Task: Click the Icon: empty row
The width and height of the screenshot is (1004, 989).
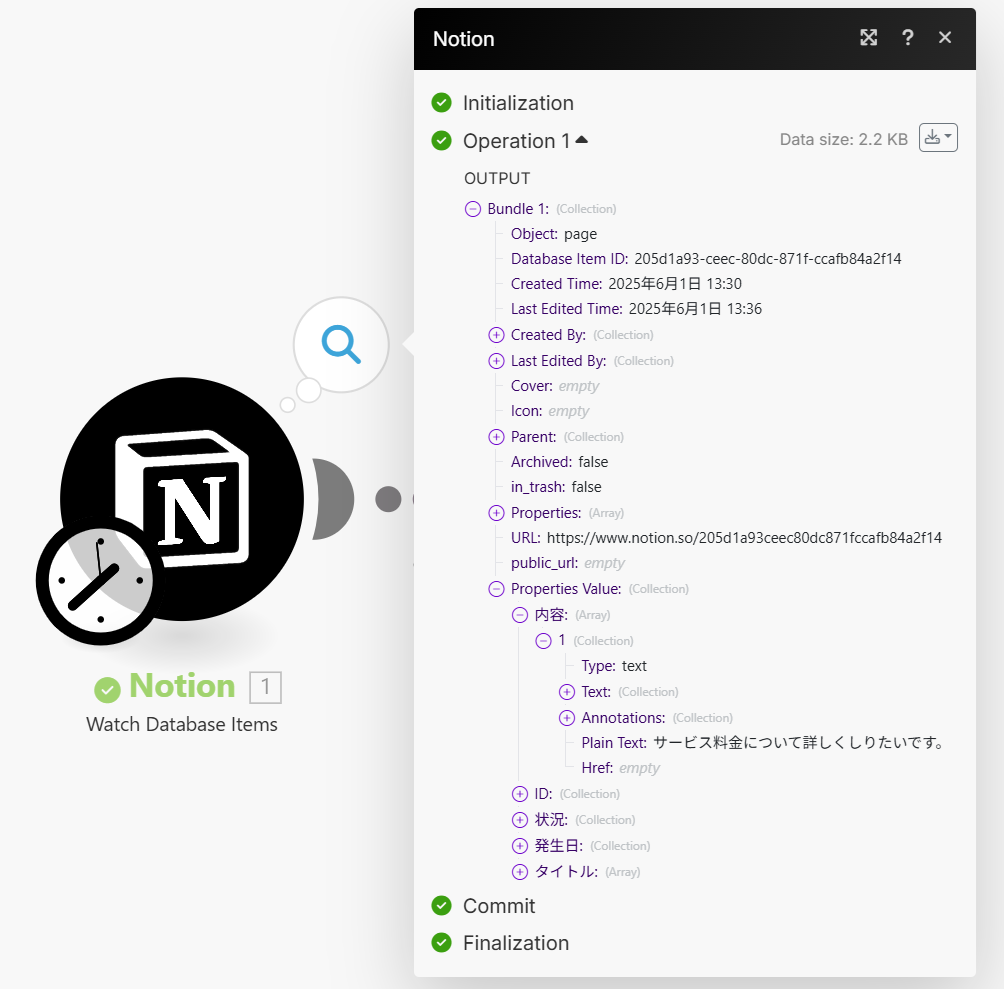Action: coord(550,411)
